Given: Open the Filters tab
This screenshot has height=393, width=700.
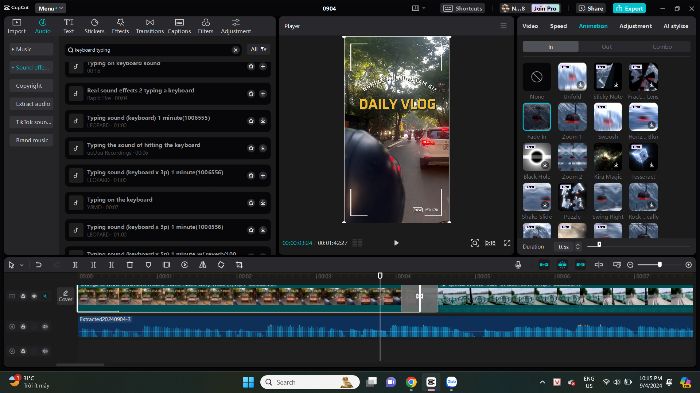Looking at the screenshot, I should 205,26.
